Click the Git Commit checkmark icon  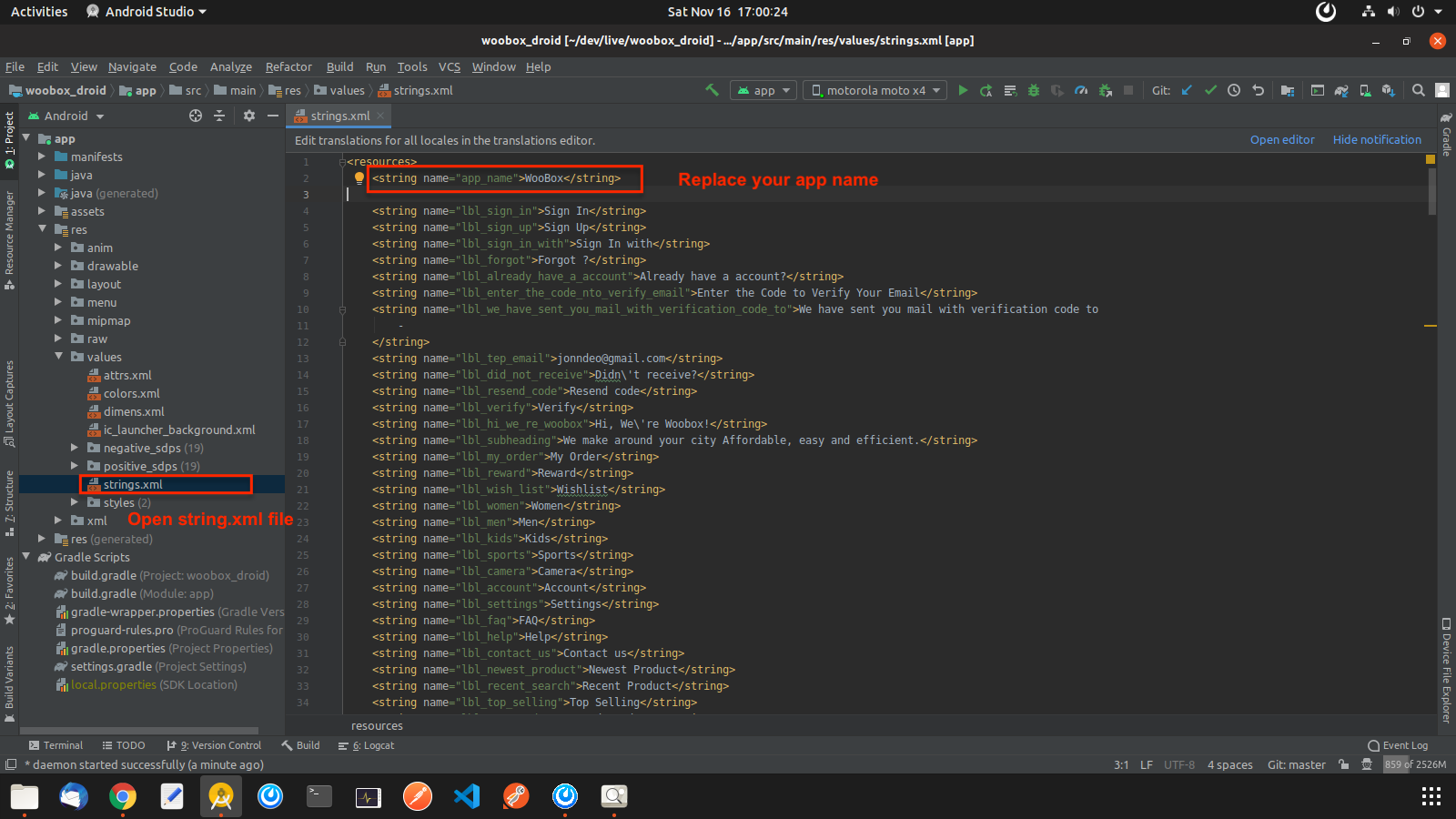[1210, 90]
